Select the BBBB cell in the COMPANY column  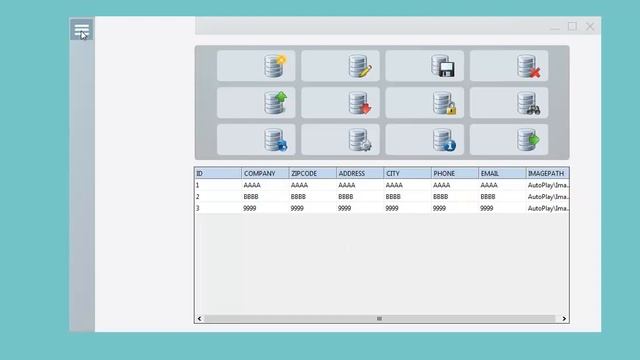tap(265, 196)
